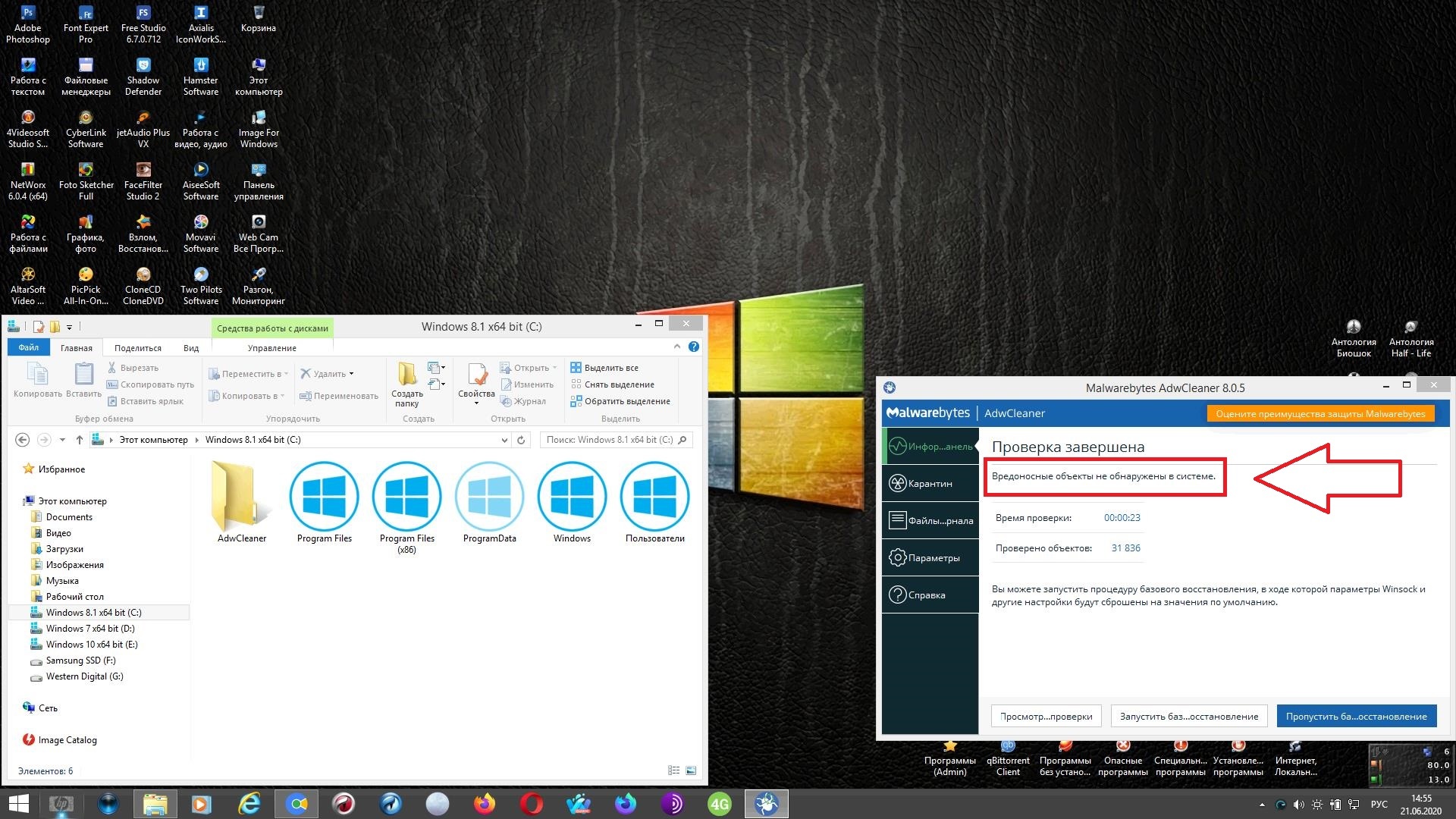Click Выделить все in ribbon

tap(604, 368)
